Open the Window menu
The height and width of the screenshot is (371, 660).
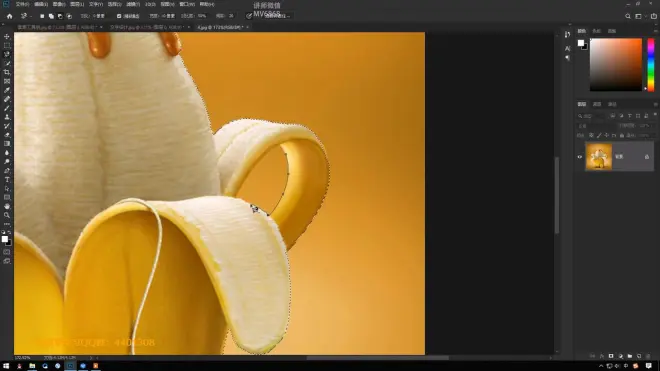pos(187,4)
